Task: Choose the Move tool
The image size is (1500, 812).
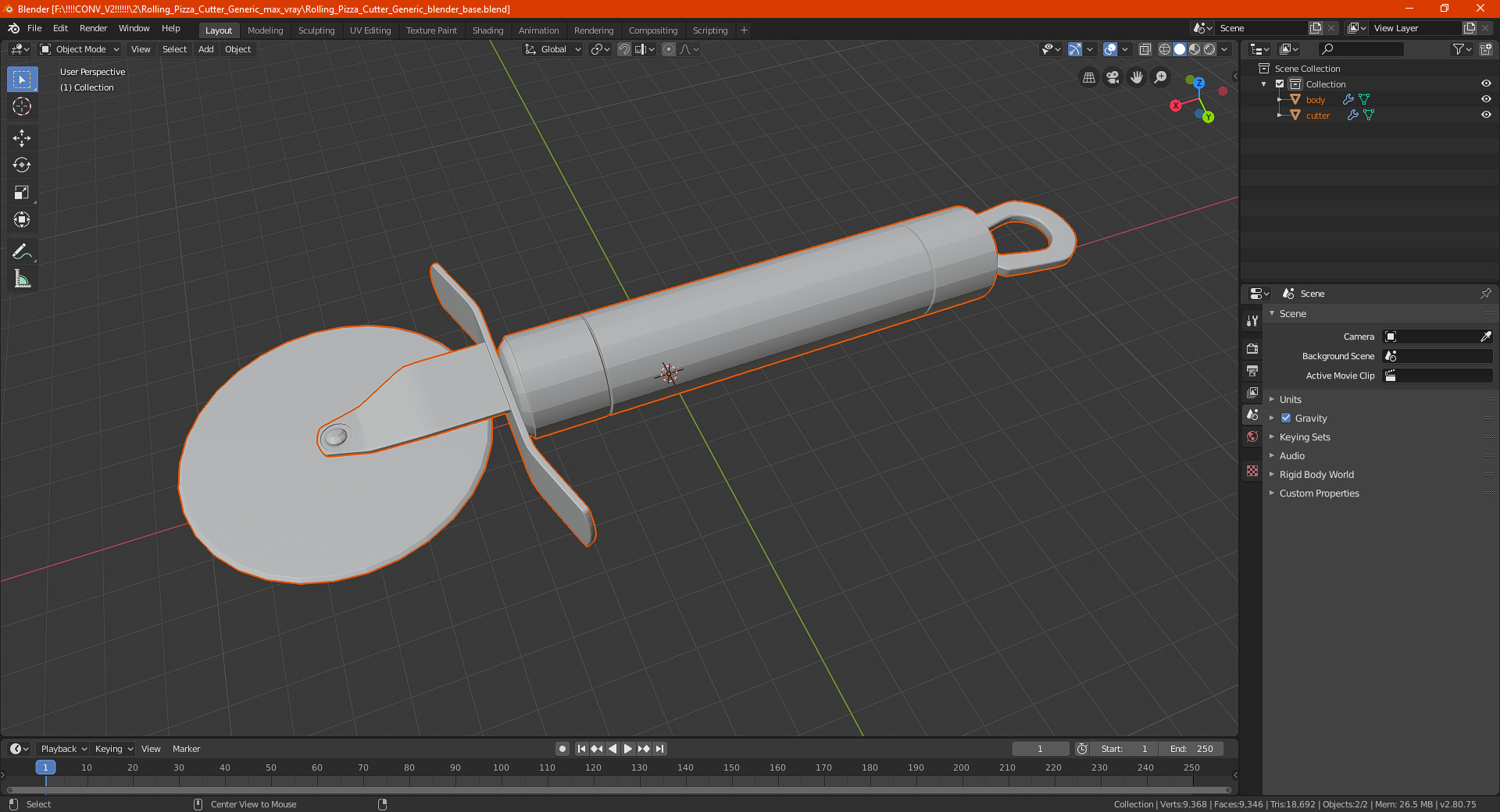Action: coord(22,138)
